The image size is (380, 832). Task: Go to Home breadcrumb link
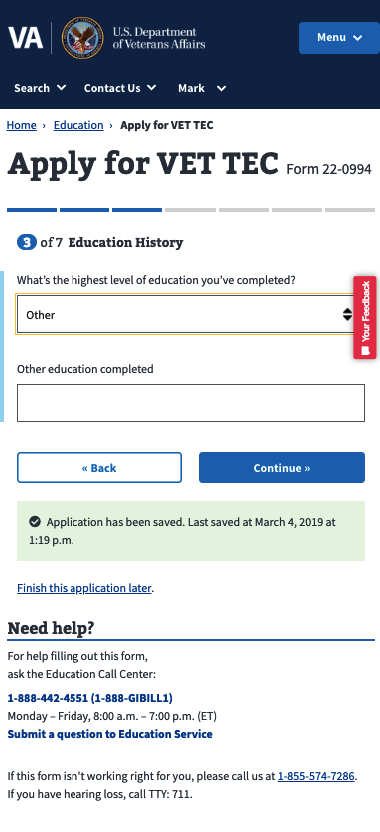(22, 125)
